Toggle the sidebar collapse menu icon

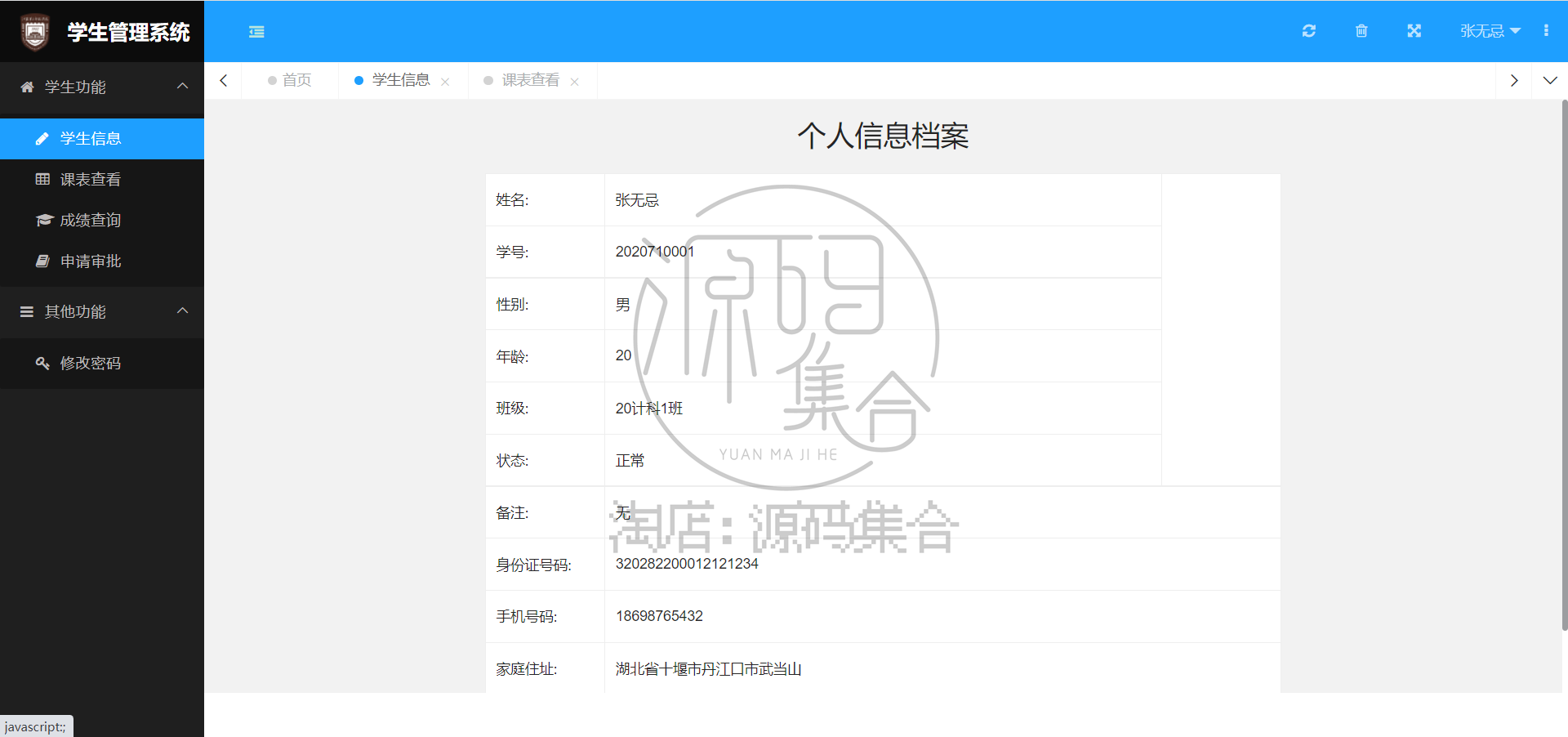point(256,32)
